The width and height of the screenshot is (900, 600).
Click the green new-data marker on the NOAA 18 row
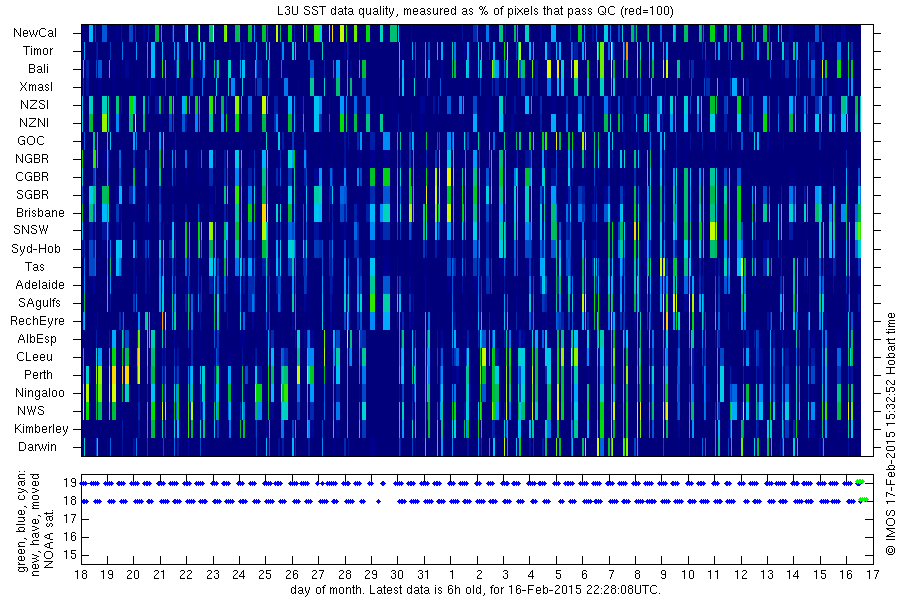point(864,500)
